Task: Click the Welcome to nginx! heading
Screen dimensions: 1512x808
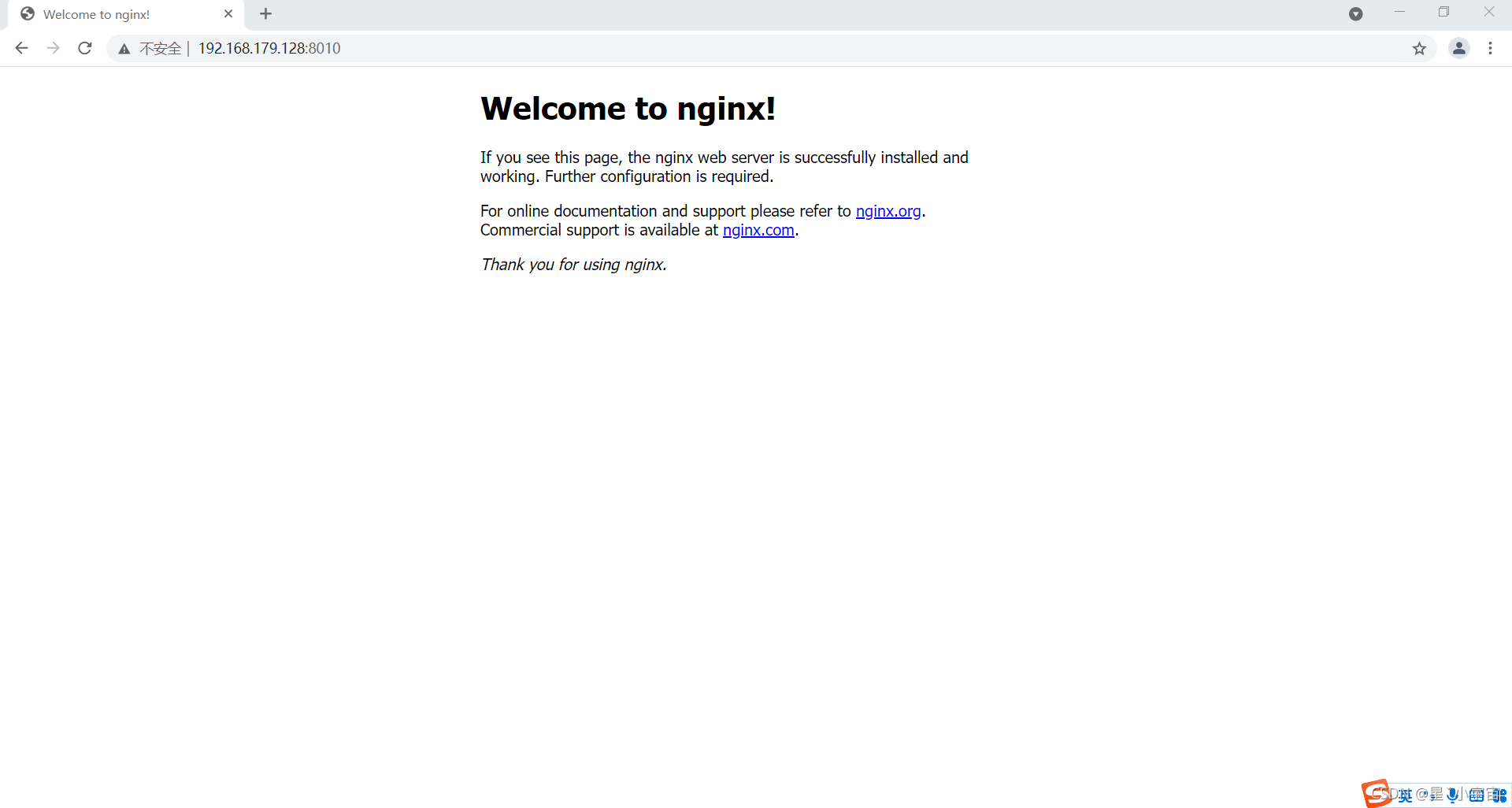Action: [x=628, y=109]
